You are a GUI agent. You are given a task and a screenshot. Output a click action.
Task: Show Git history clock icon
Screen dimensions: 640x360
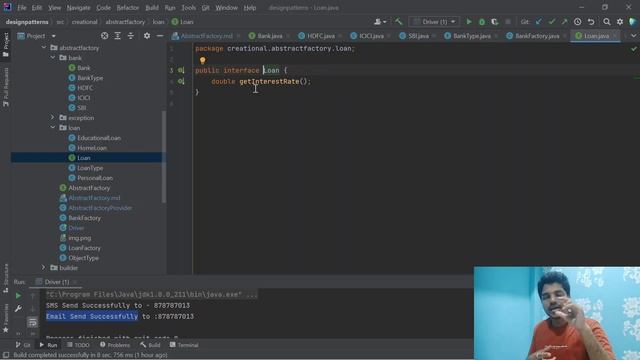578,22
